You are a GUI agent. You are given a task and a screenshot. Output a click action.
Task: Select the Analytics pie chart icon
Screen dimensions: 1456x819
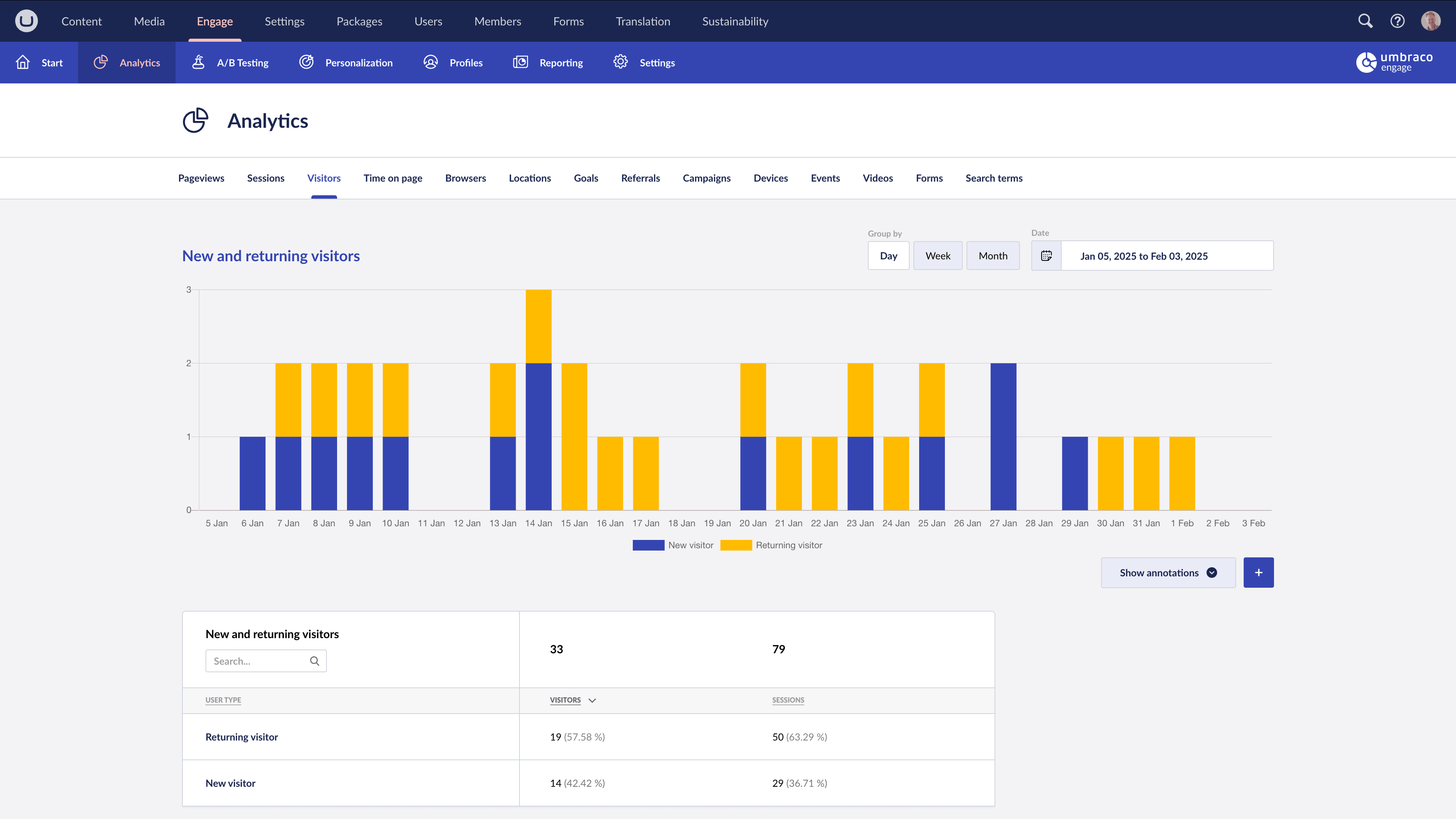point(100,62)
